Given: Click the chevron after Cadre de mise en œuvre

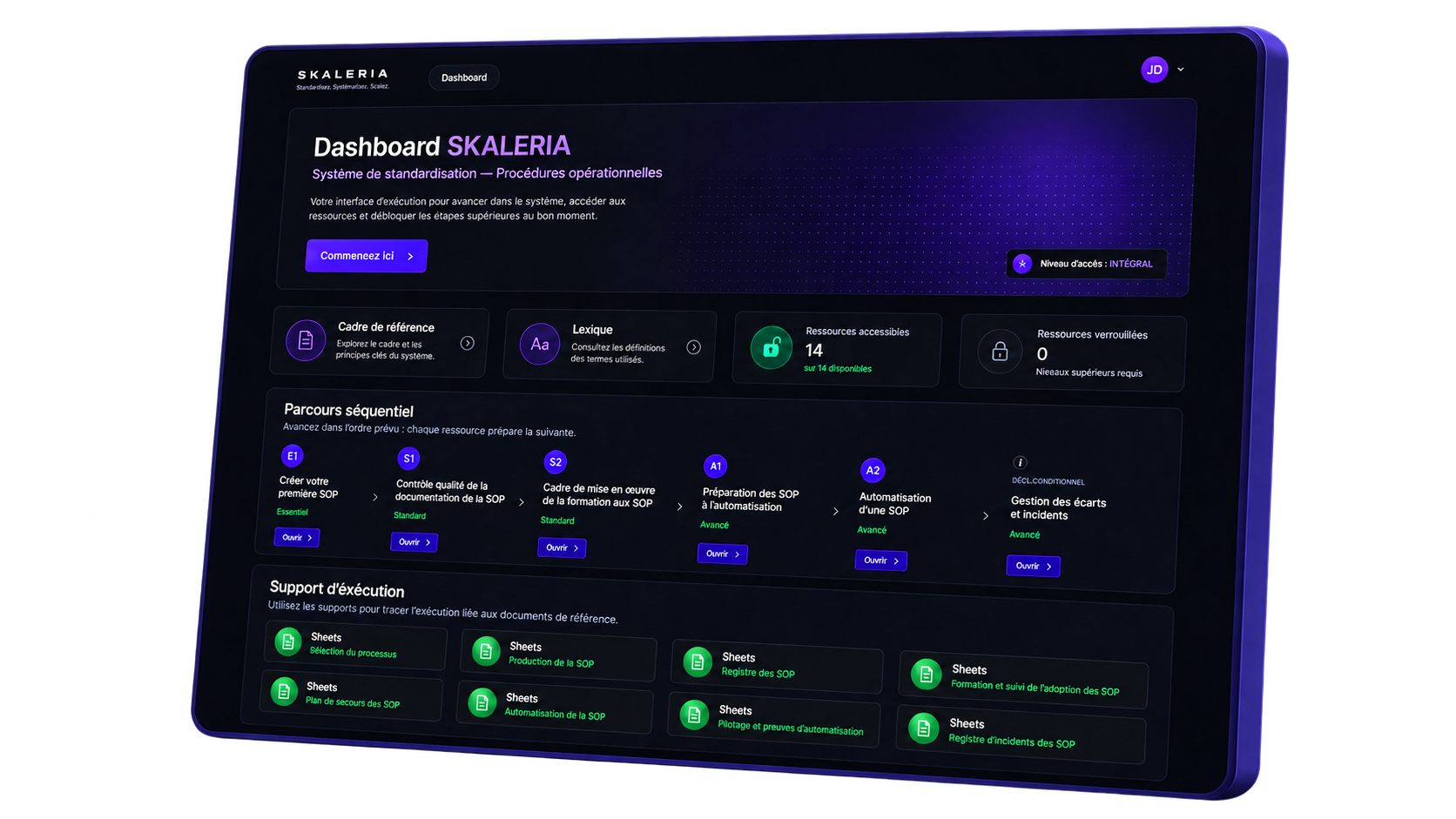Looking at the screenshot, I should point(680,507).
